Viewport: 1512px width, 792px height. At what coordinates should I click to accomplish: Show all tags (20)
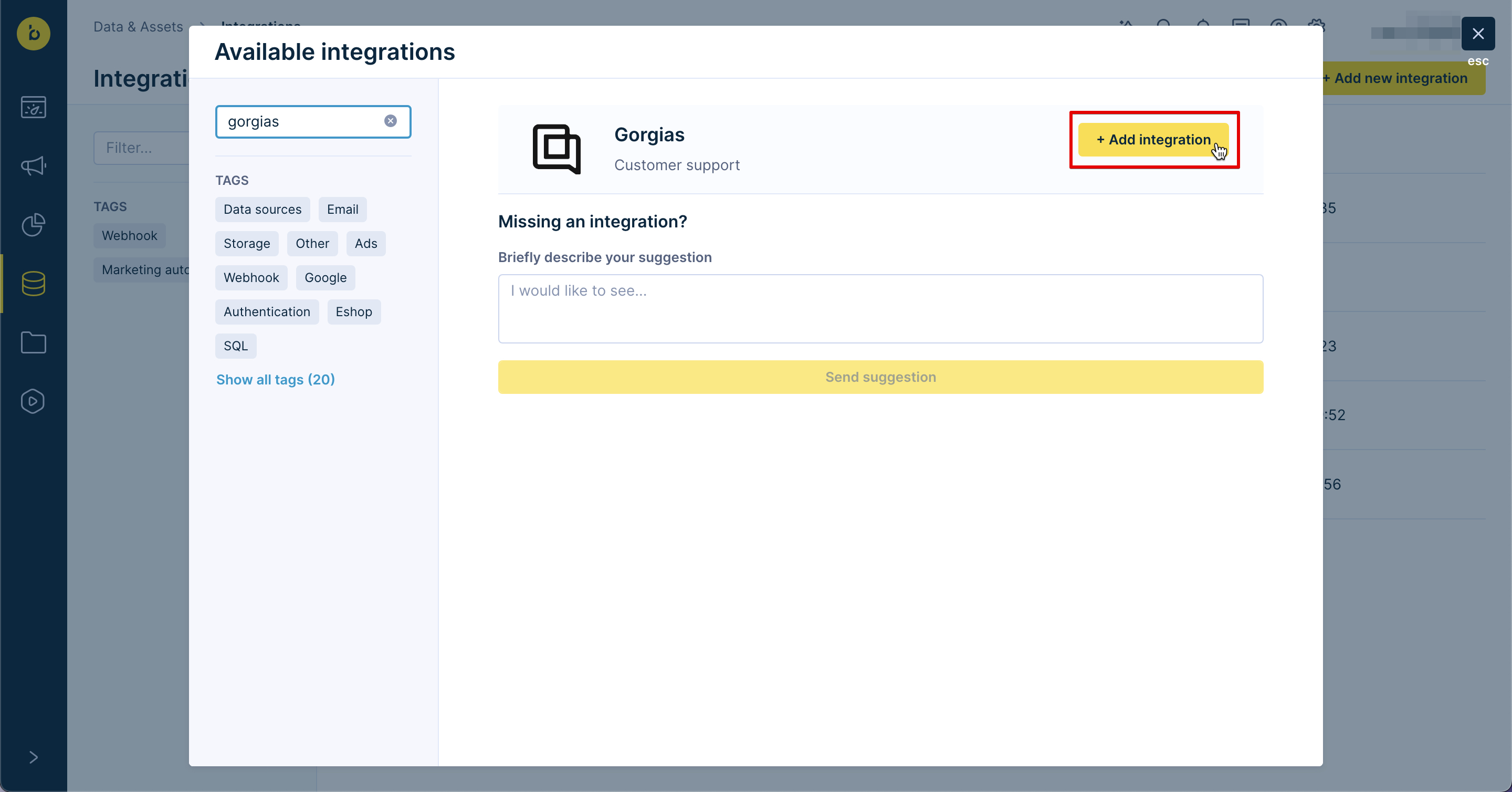coord(276,380)
